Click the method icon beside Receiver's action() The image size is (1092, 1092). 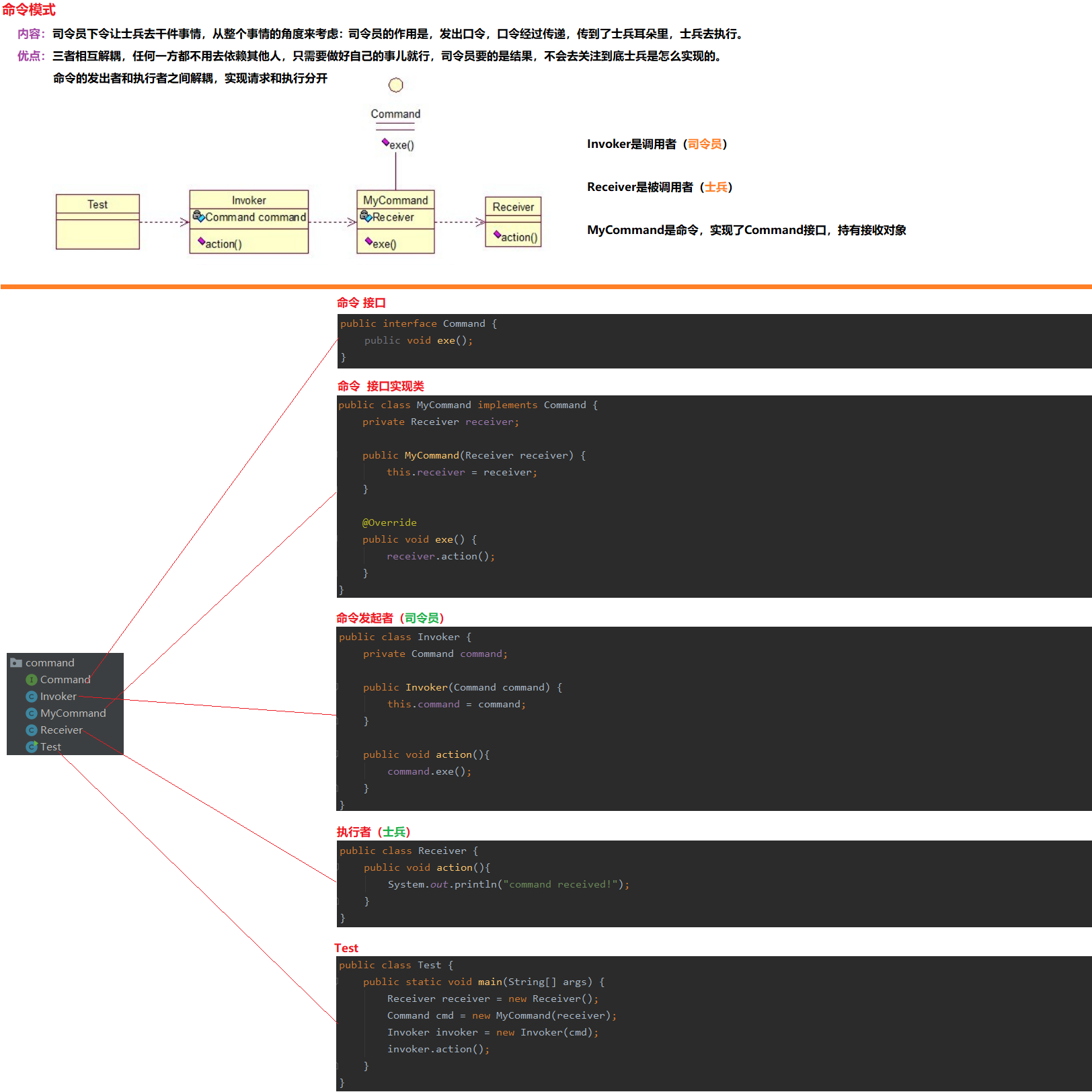click(497, 235)
